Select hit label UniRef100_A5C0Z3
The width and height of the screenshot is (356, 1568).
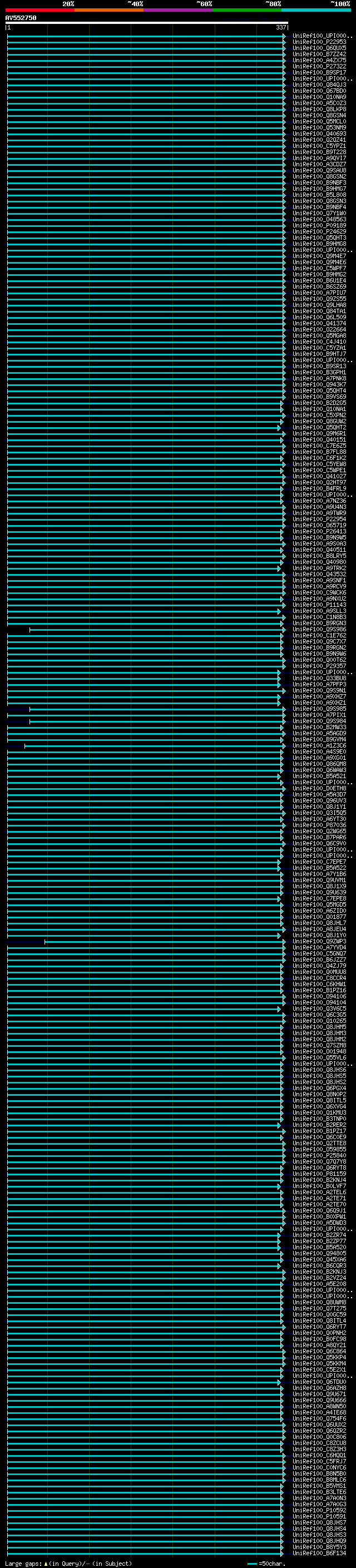click(x=319, y=103)
